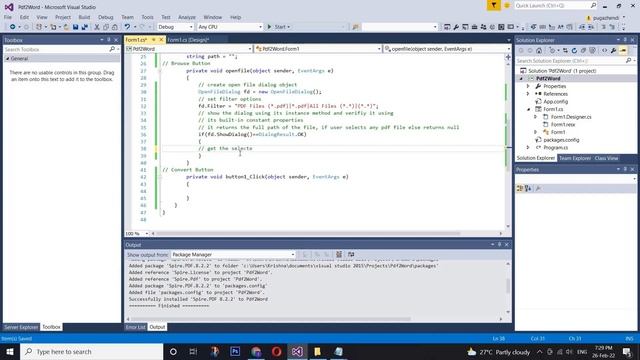The height and width of the screenshot is (360, 640).
Task: Expand Program.cs node in Solution Explorer
Action: pyautogui.click(x=528, y=147)
